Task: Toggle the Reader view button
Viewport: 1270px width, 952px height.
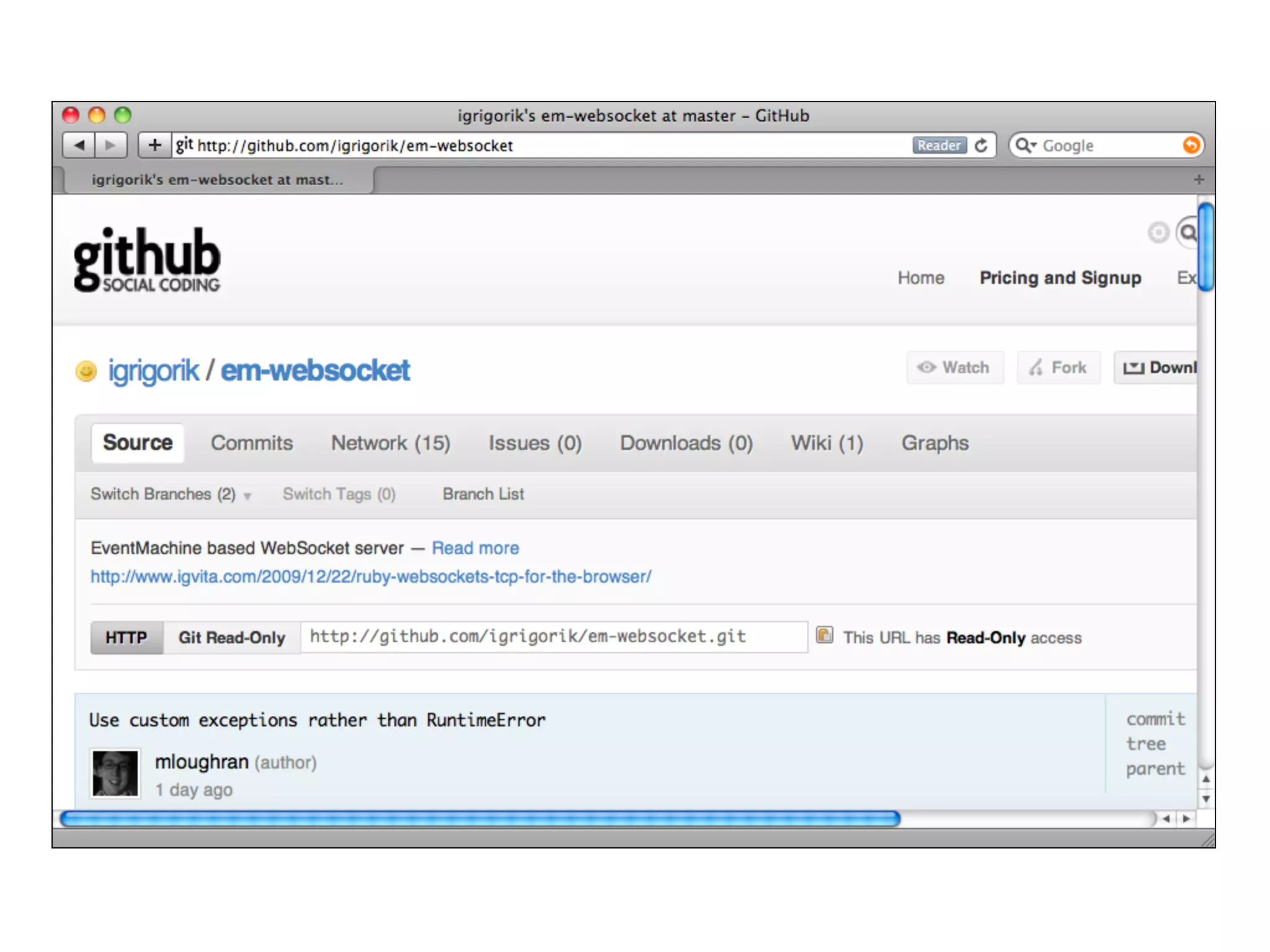Action: point(939,145)
